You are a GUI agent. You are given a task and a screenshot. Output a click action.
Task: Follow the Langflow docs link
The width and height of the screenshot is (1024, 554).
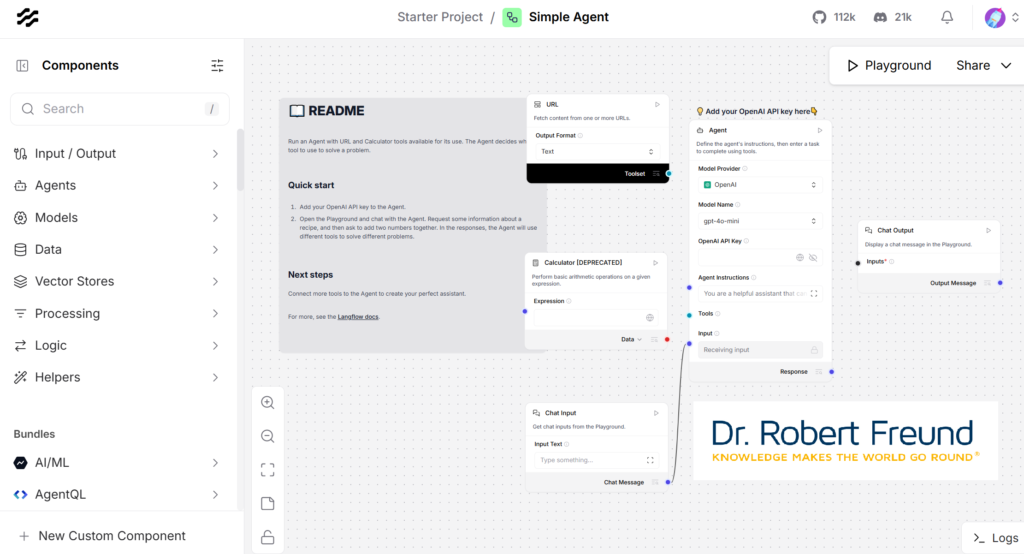[x=358, y=317]
